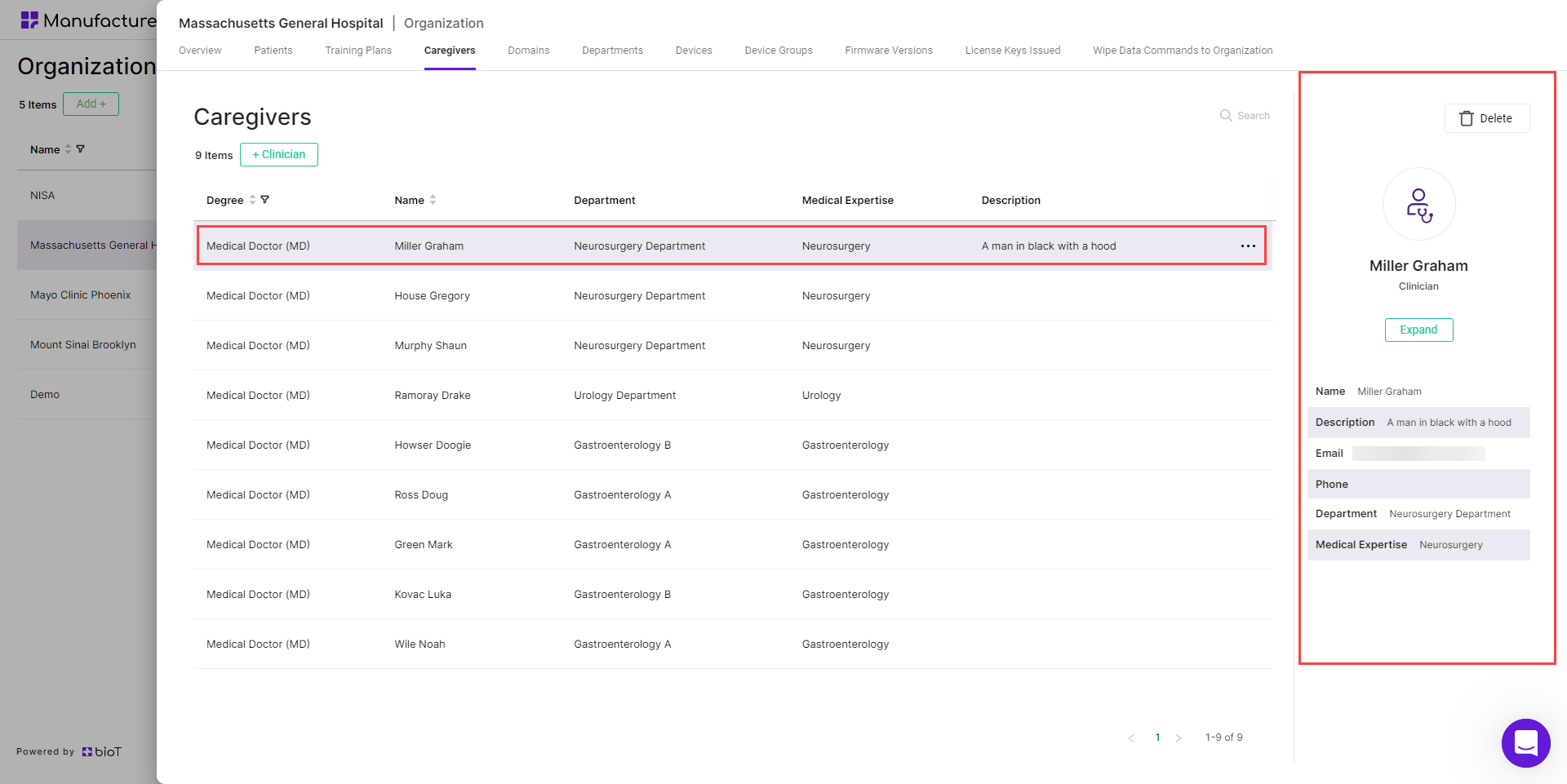Image resolution: width=1567 pixels, height=784 pixels.
Task: Switch to the Domains tab
Action: [x=529, y=51]
